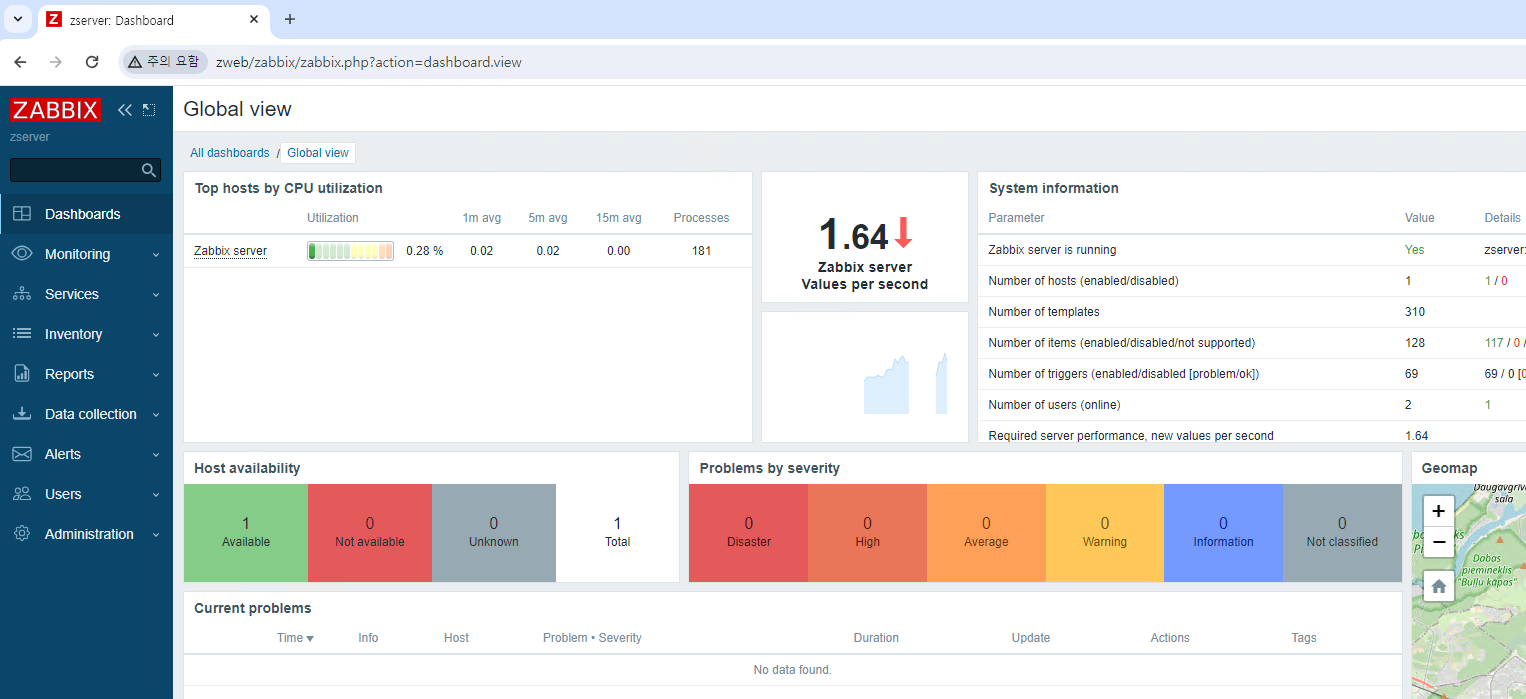Click the Data collection download icon

22,414
